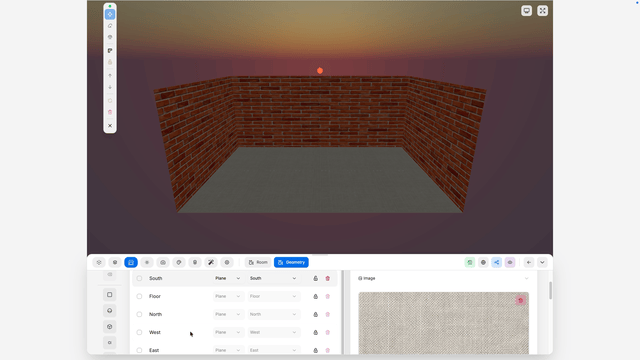The height and width of the screenshot is (360, 640).
Task: Select the move tool in vertical toolbar
Action: click(x=110, y=14)
